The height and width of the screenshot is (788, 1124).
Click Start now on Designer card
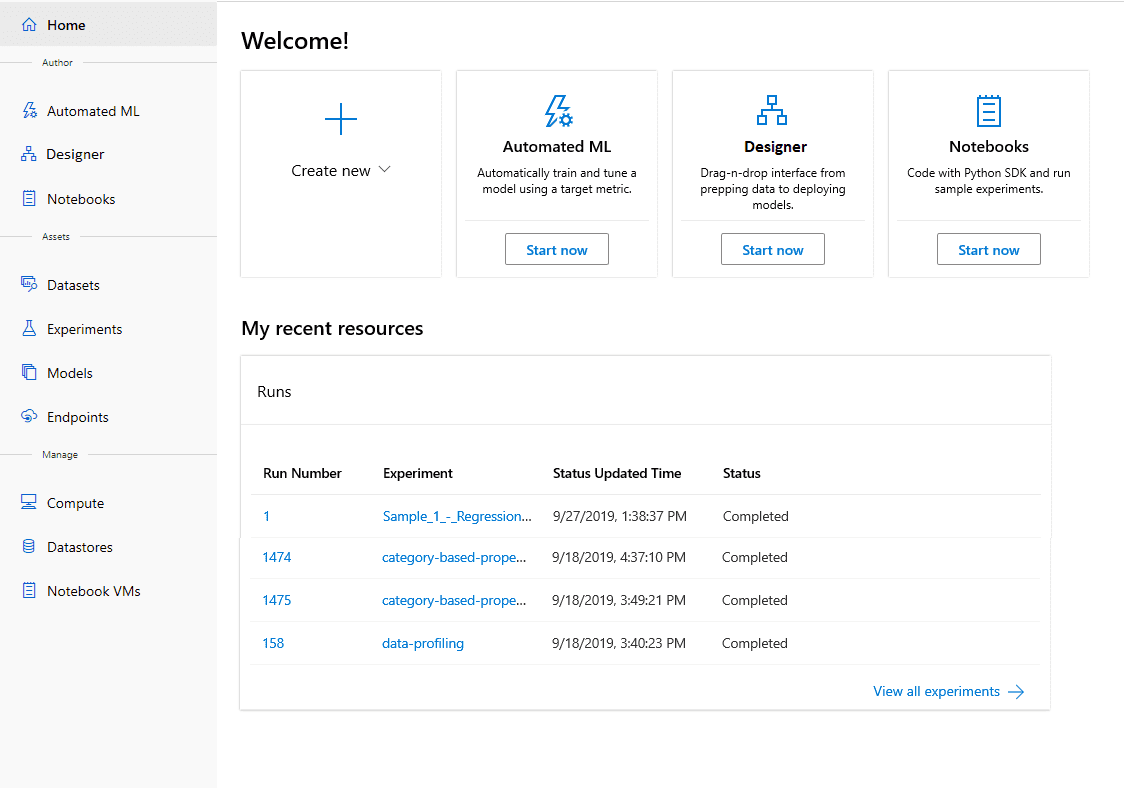(773, 249)
